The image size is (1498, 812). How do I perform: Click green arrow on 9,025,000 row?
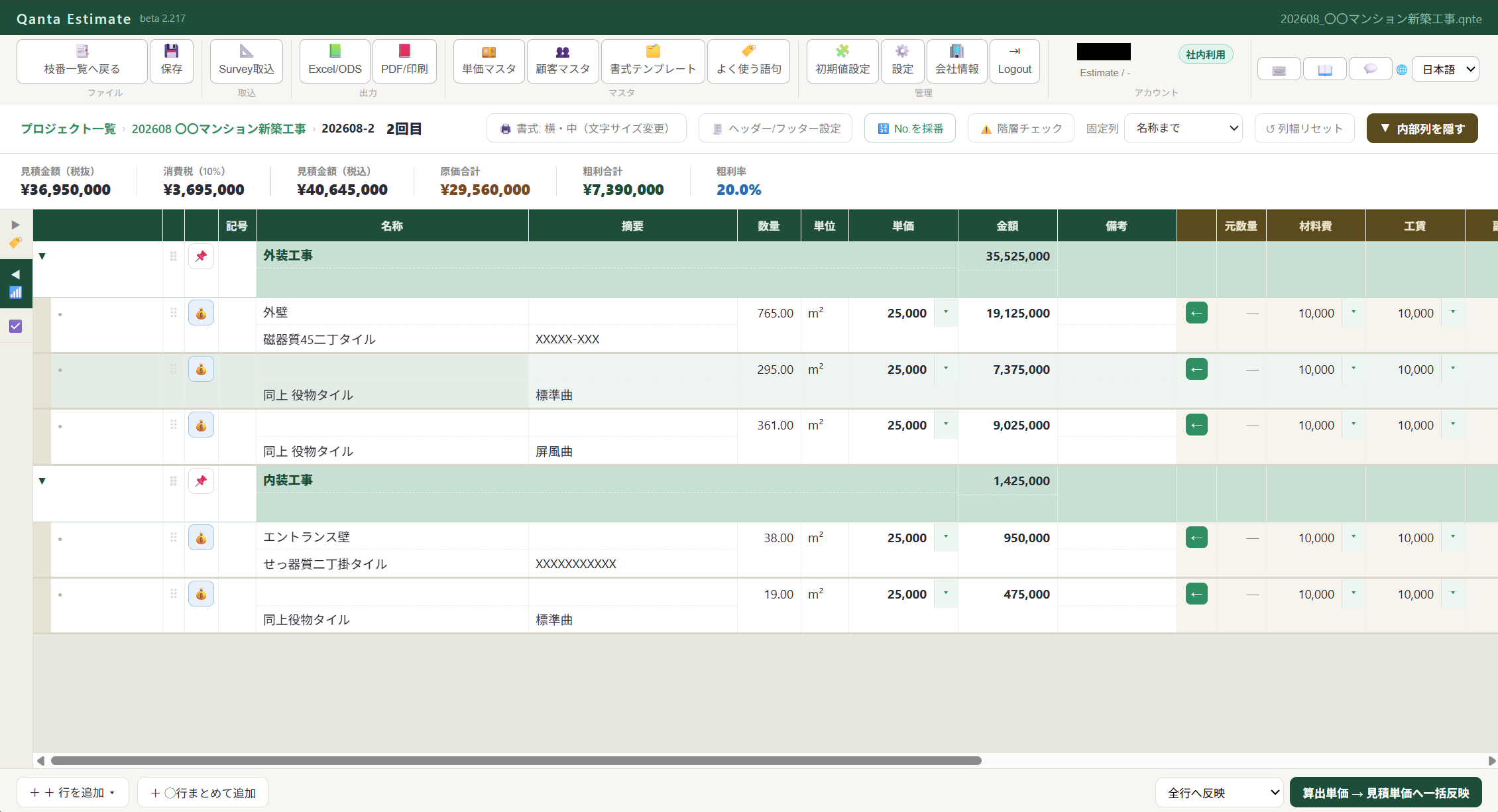(1196, 425)
